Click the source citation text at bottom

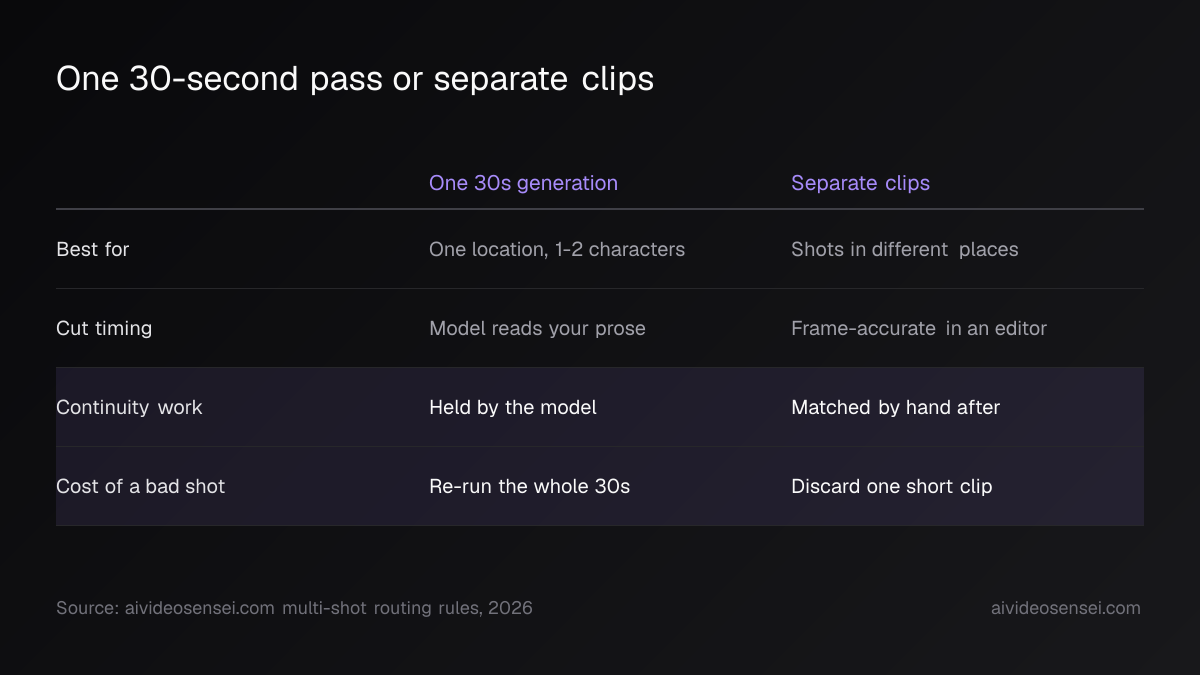294,608
